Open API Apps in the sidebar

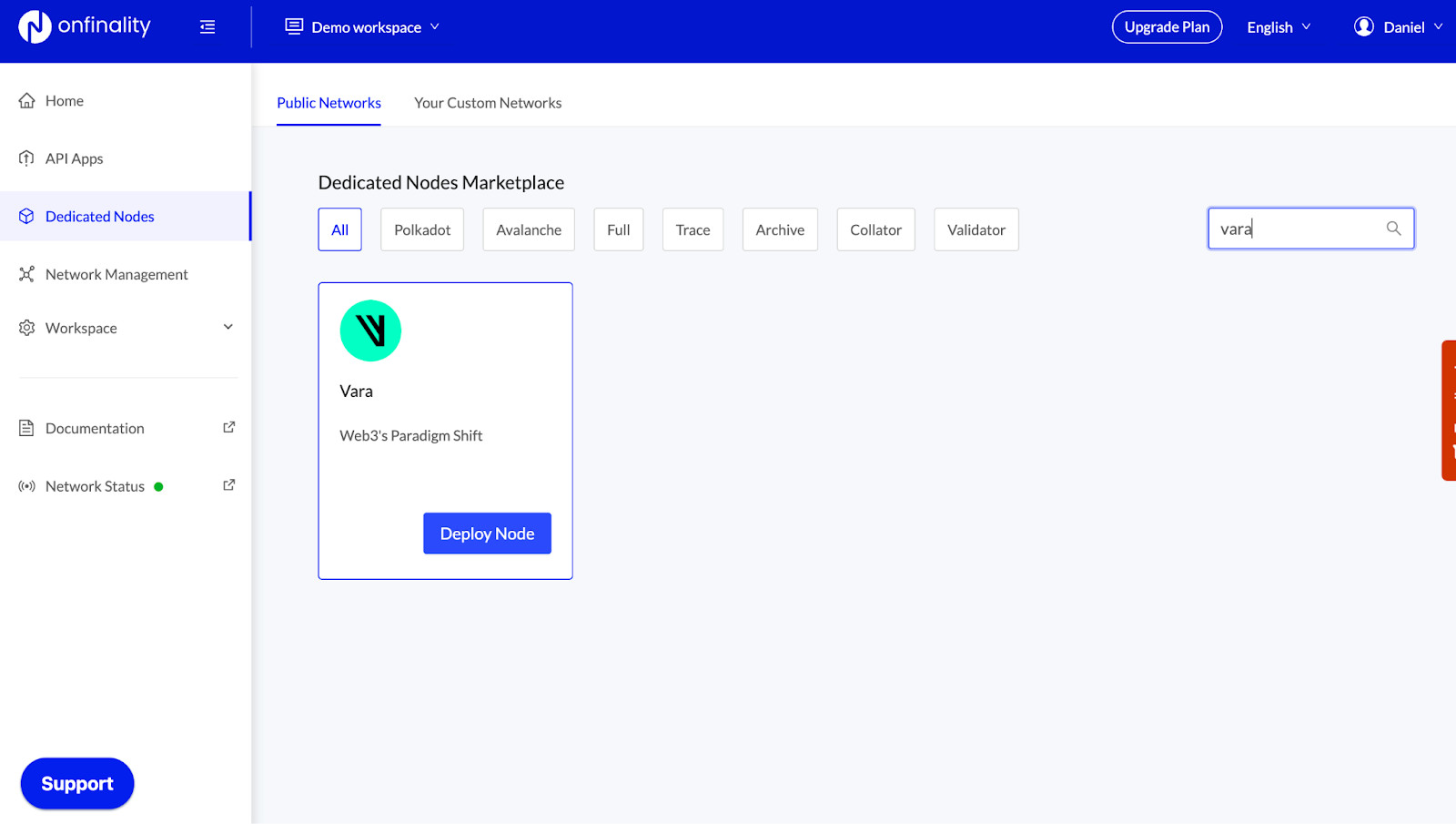pyautogui.click(x=74, y=158)
